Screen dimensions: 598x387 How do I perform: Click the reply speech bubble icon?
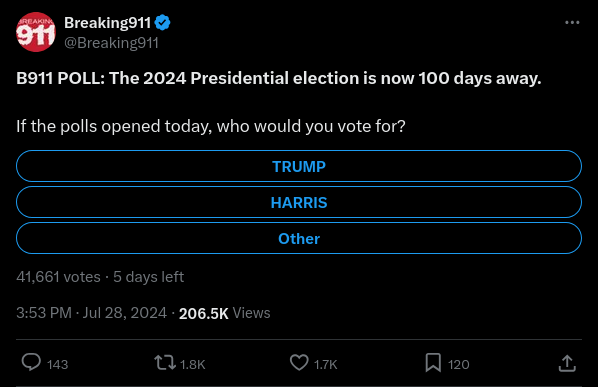31,362
